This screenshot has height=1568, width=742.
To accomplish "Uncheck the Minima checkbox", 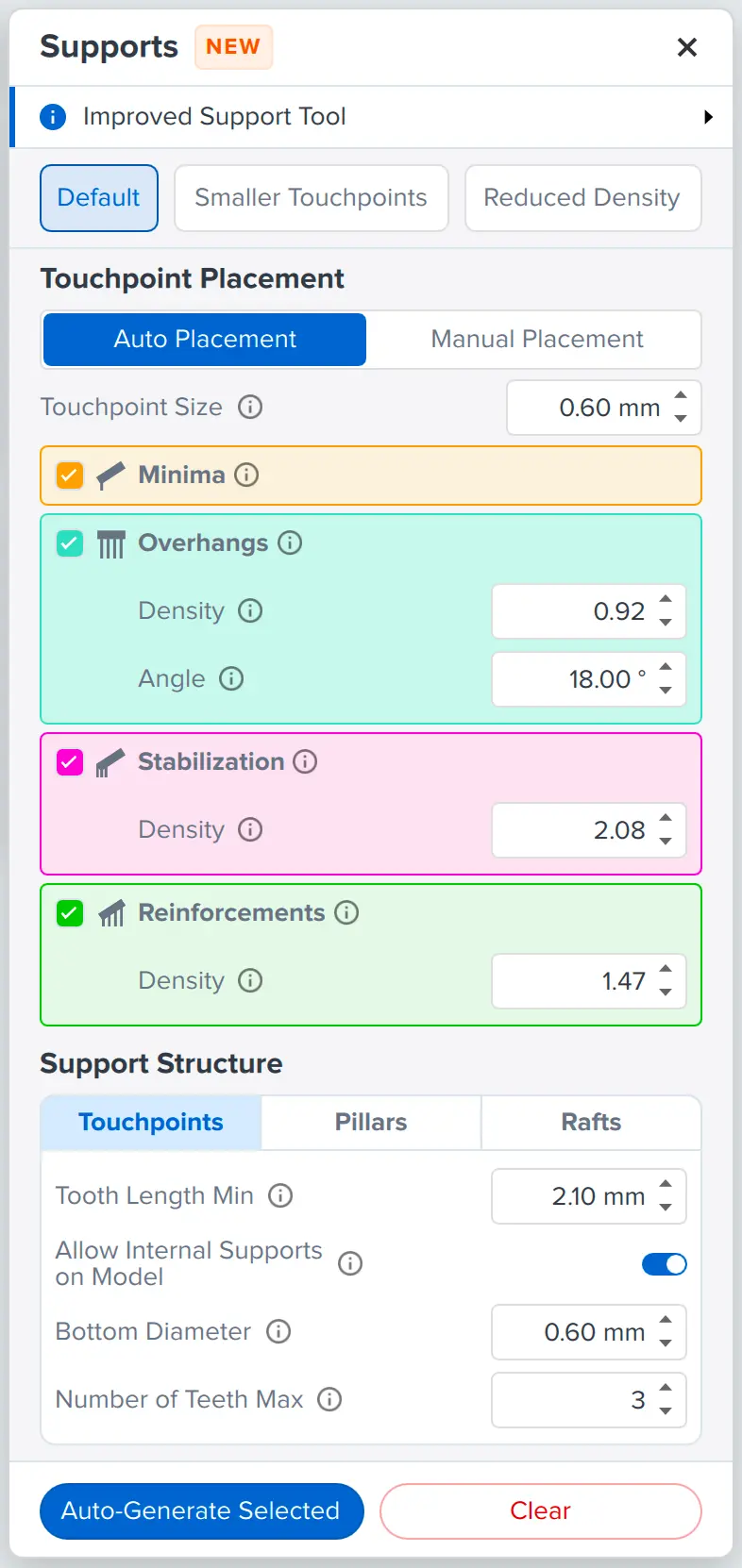I will coord(70,475).
